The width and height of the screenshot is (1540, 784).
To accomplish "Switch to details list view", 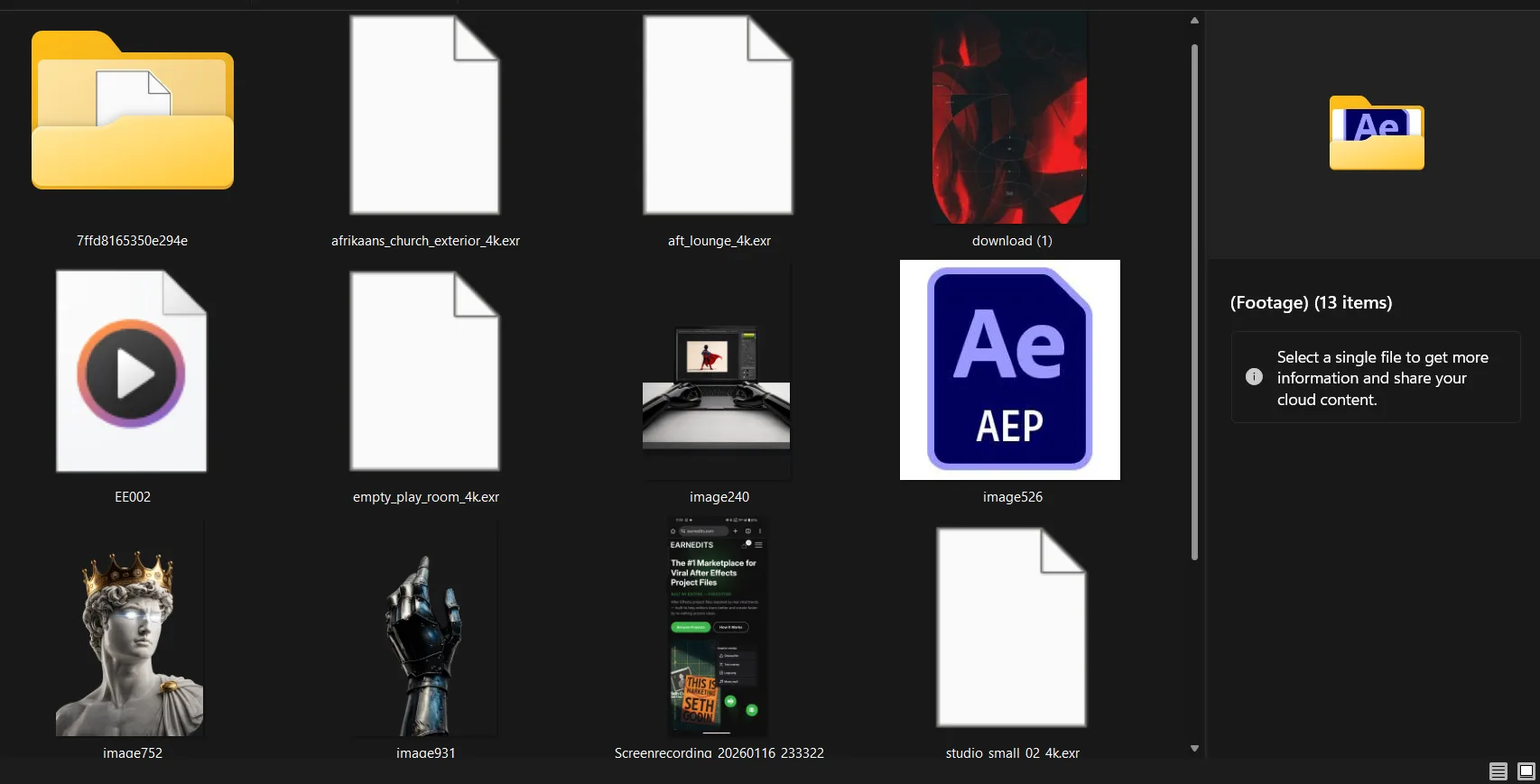I will tap(1498, 771).
